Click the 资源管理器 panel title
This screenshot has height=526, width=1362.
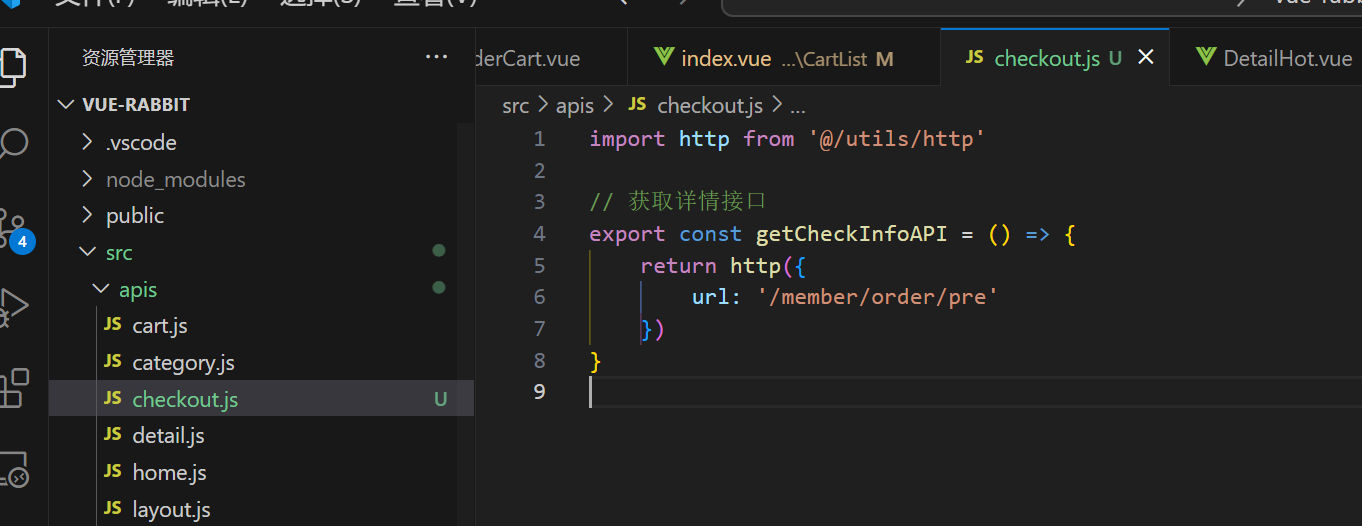click(x=128, y=58)
